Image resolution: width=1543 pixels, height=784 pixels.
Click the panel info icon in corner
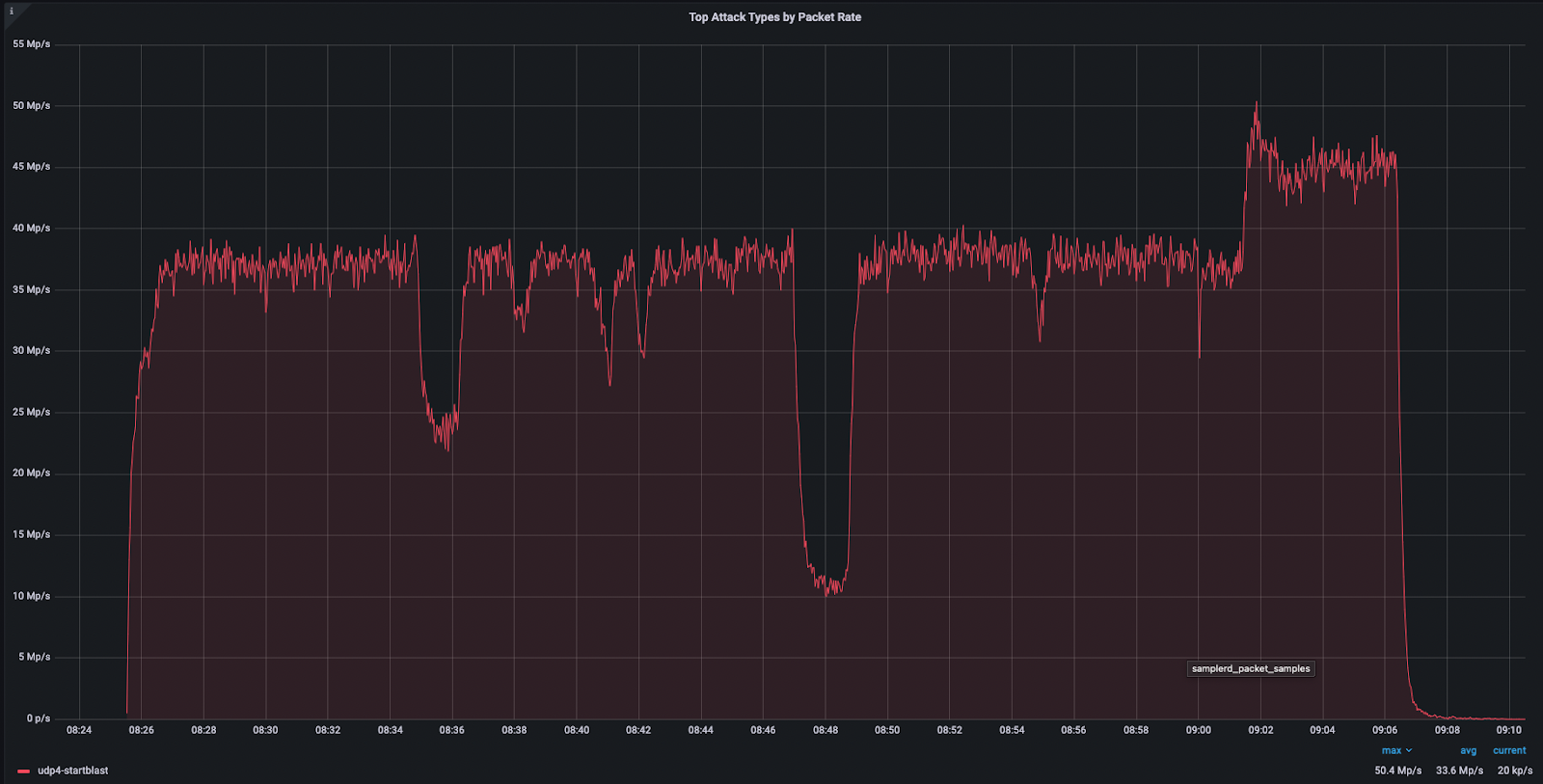coord(11,11)
